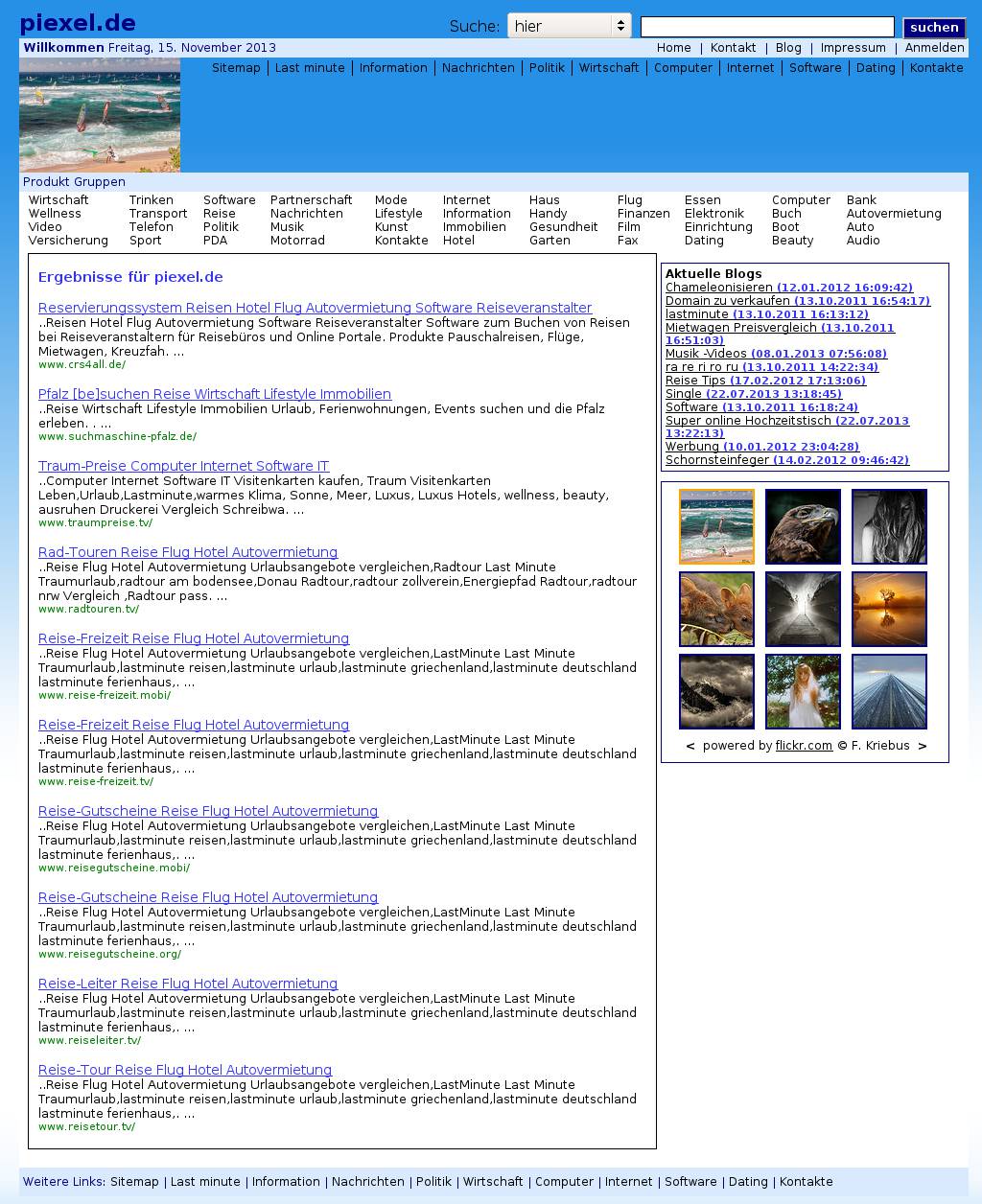
Task: Select the snowy mountain thumbnail
Action: 716,691
